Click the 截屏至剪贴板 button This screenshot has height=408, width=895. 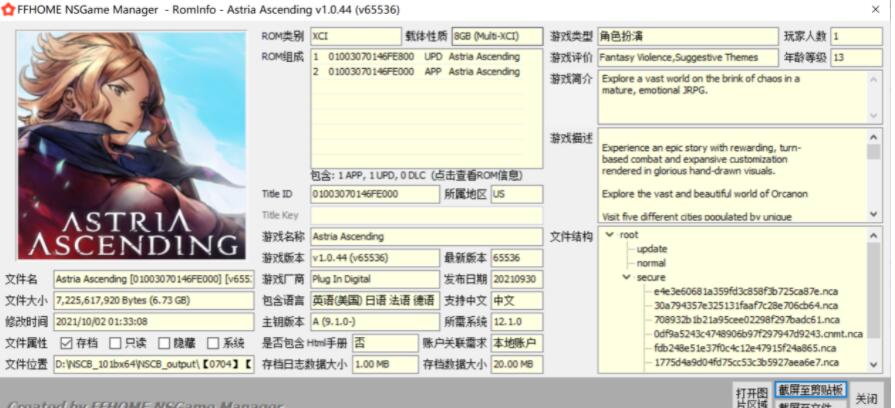point(811,390)
